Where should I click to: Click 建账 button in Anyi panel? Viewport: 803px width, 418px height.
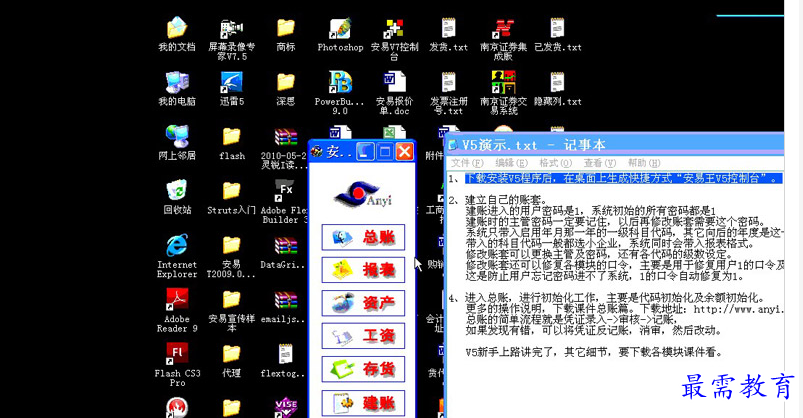(363, 403)
